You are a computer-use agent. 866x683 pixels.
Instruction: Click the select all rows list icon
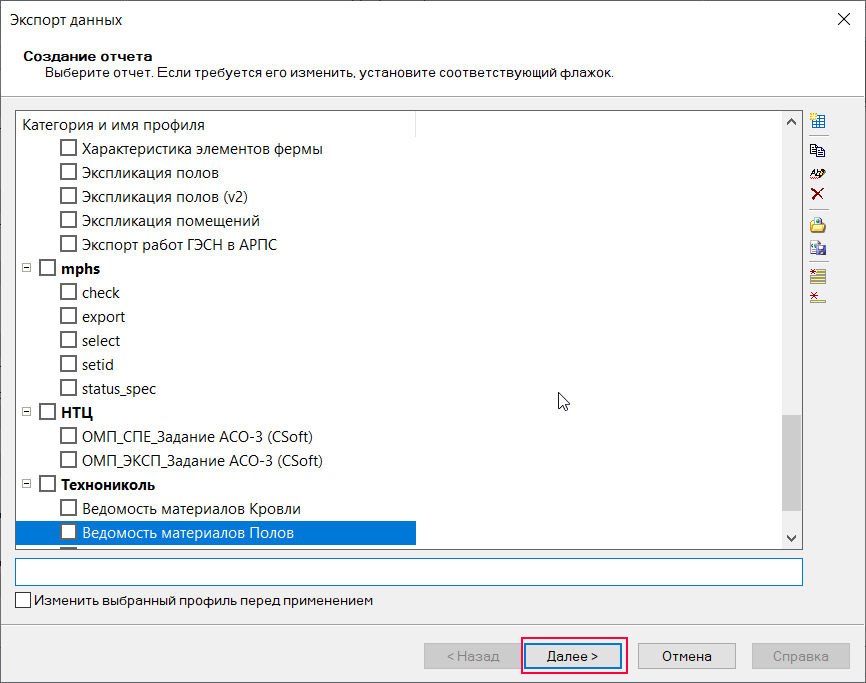coord(817,276)
